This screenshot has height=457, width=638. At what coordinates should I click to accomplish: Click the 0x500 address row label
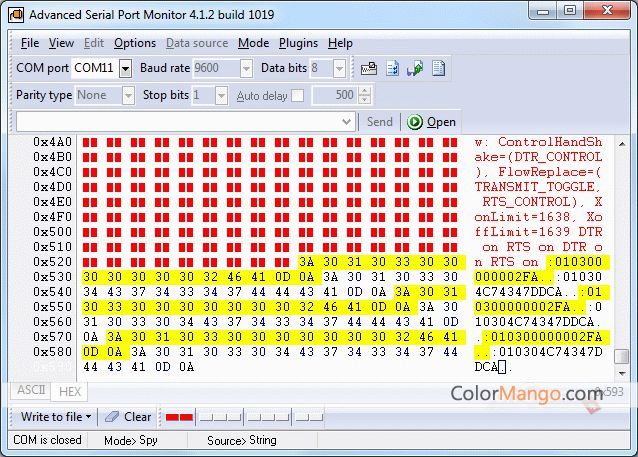pos(52,232)
